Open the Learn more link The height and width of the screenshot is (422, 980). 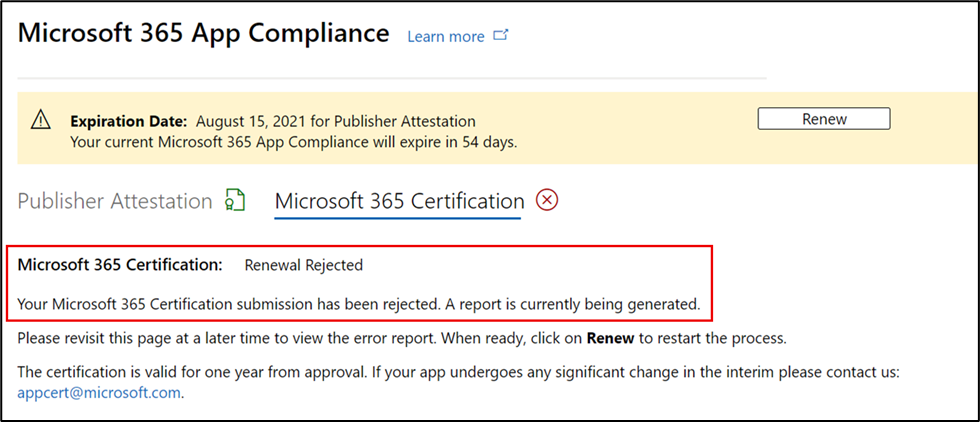(446, 37)
